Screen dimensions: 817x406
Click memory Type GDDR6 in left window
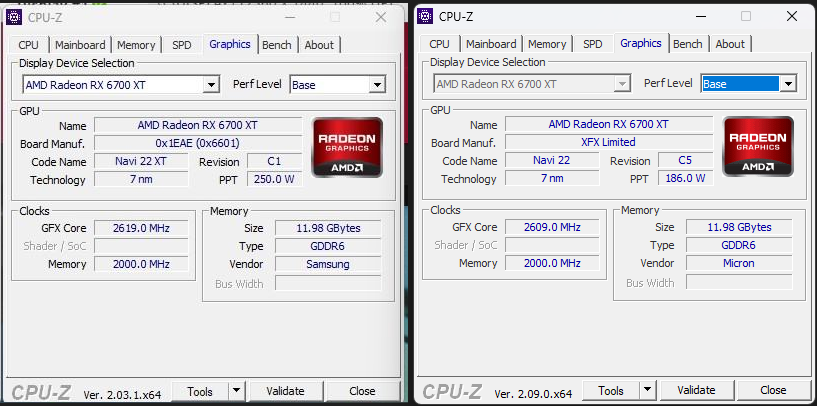pos(328,246)
